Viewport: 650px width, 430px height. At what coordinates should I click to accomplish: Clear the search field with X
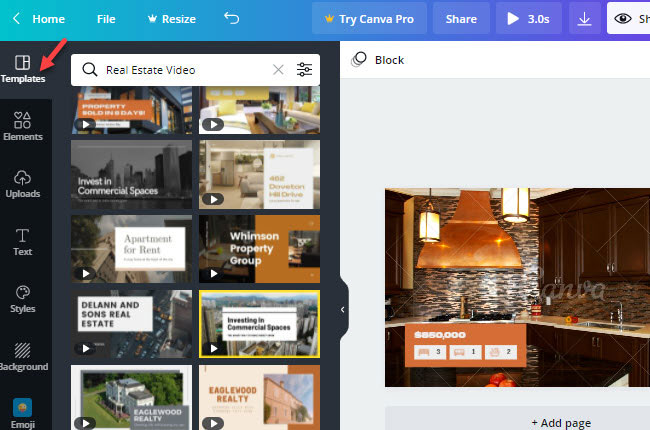[278, 70]
